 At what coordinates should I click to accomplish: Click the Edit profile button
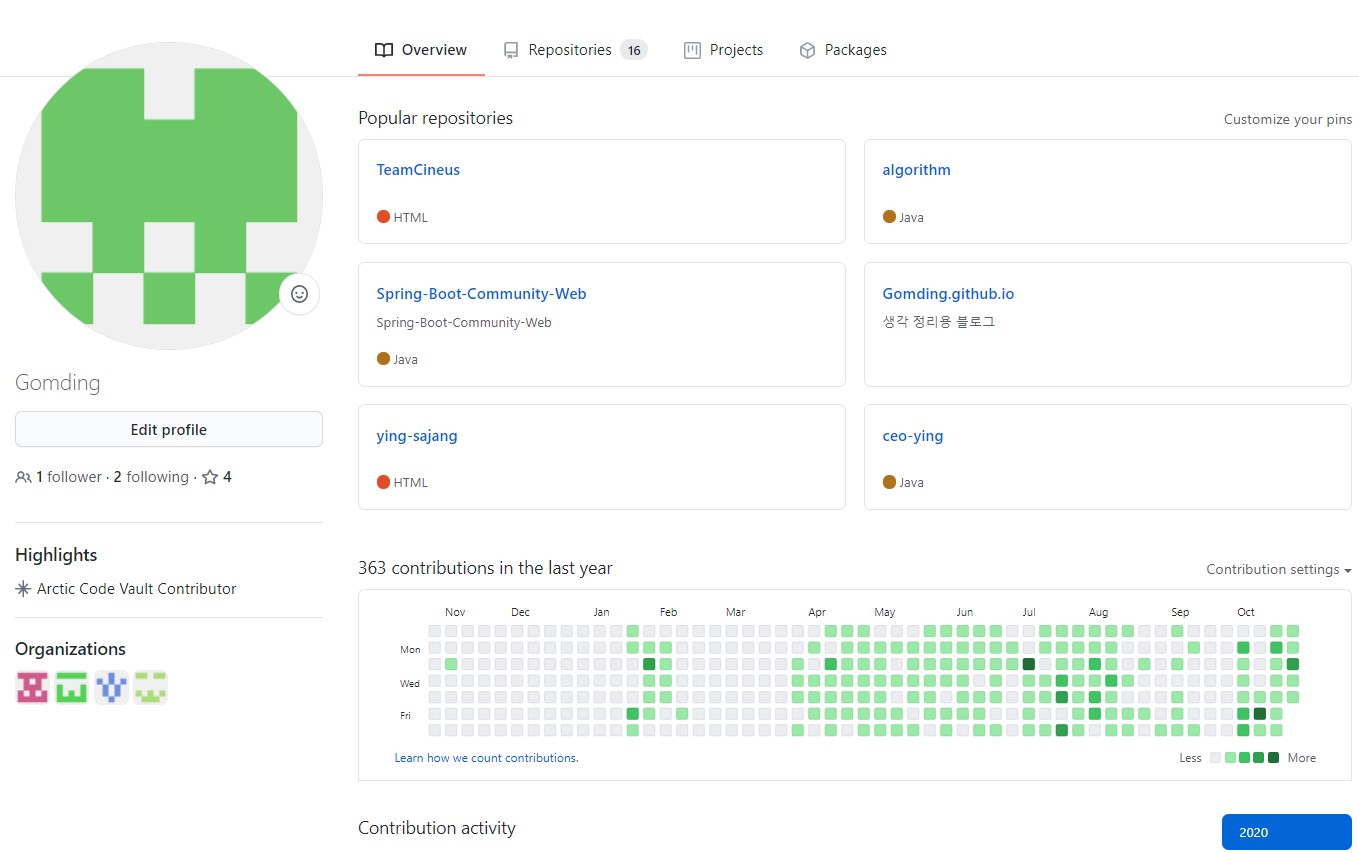point(169,429)
